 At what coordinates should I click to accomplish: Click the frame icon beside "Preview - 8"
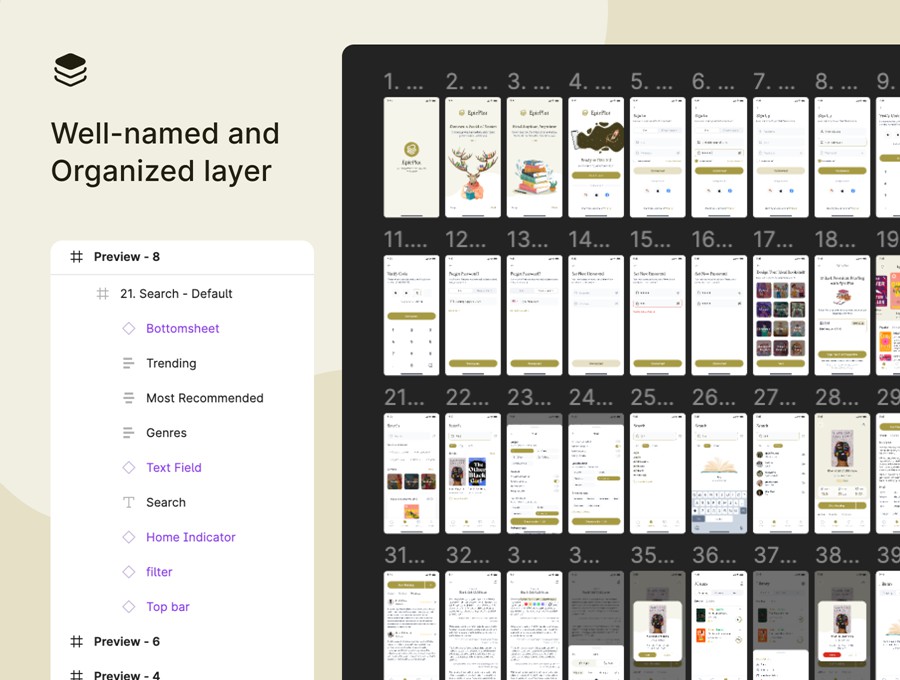(76, 257)
